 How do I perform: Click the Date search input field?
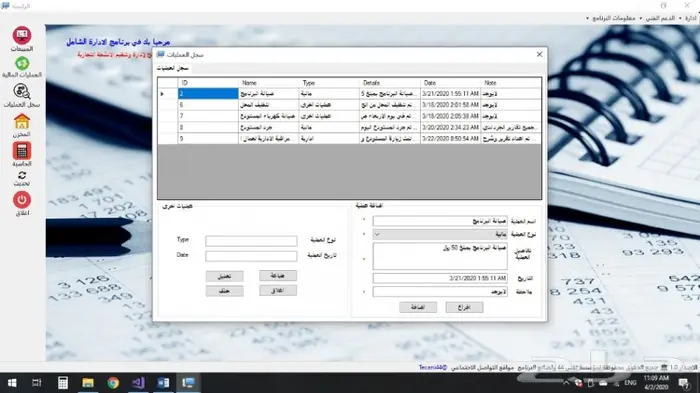tap(251, 256)
